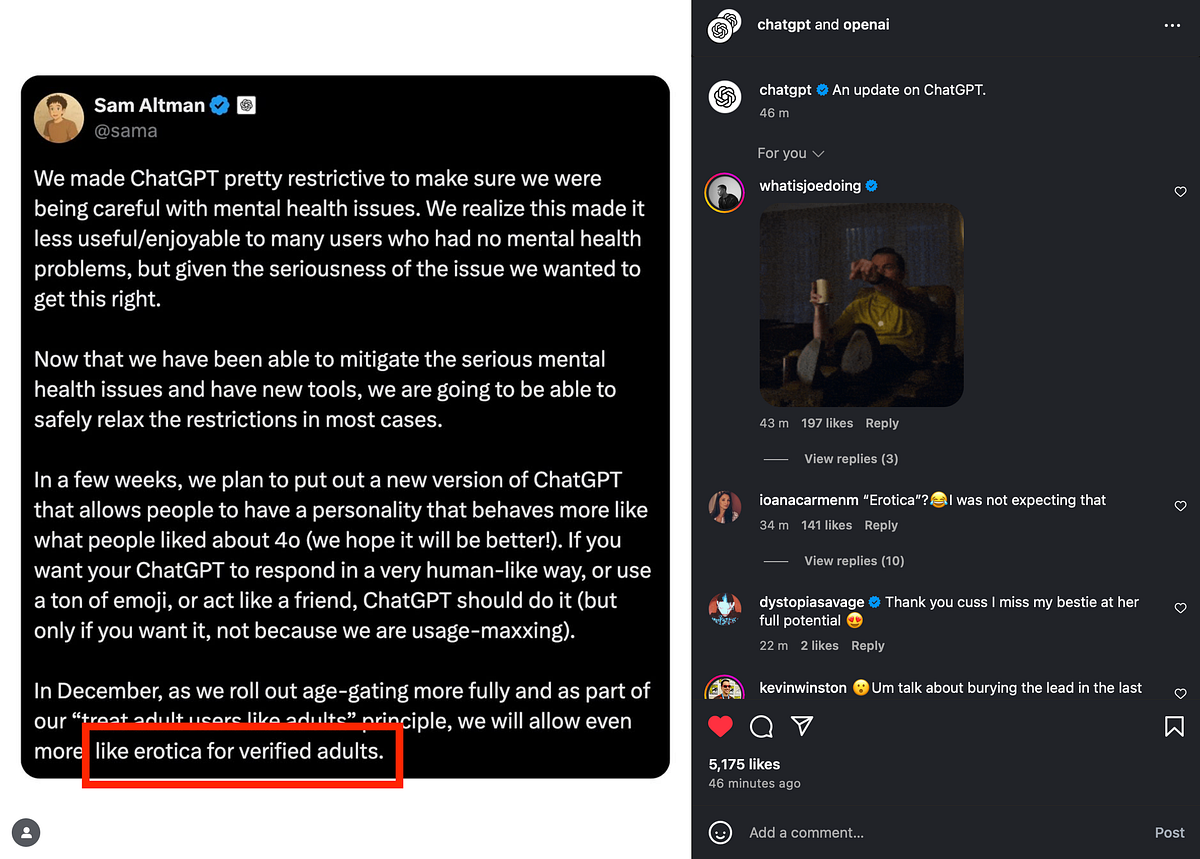Open whatisjoedoing's GIF thumbnail
This screenshot has width=1200, height=859.
tap(861, 305)
